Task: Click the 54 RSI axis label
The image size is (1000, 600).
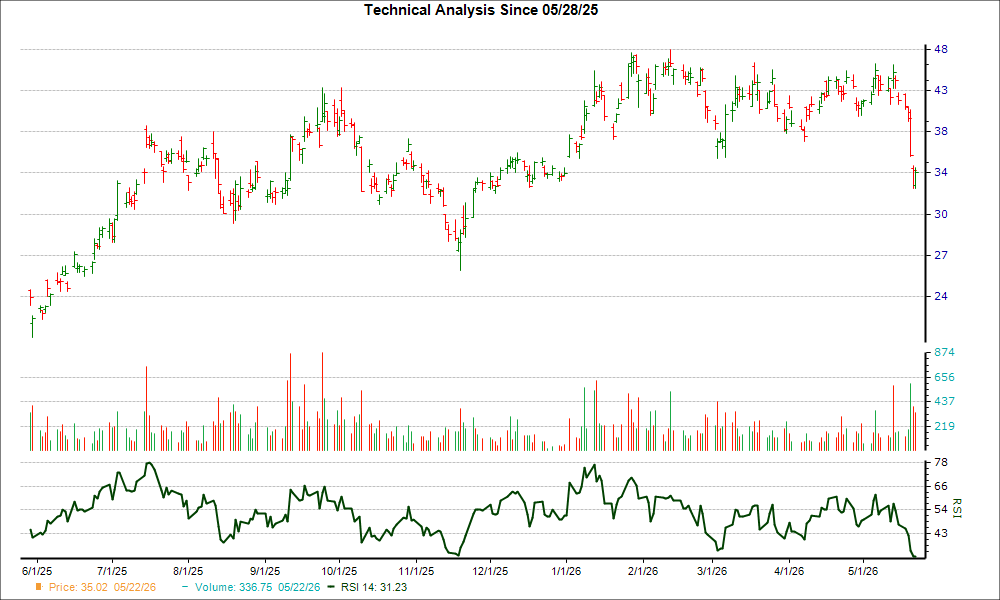Action: [941, 509]
